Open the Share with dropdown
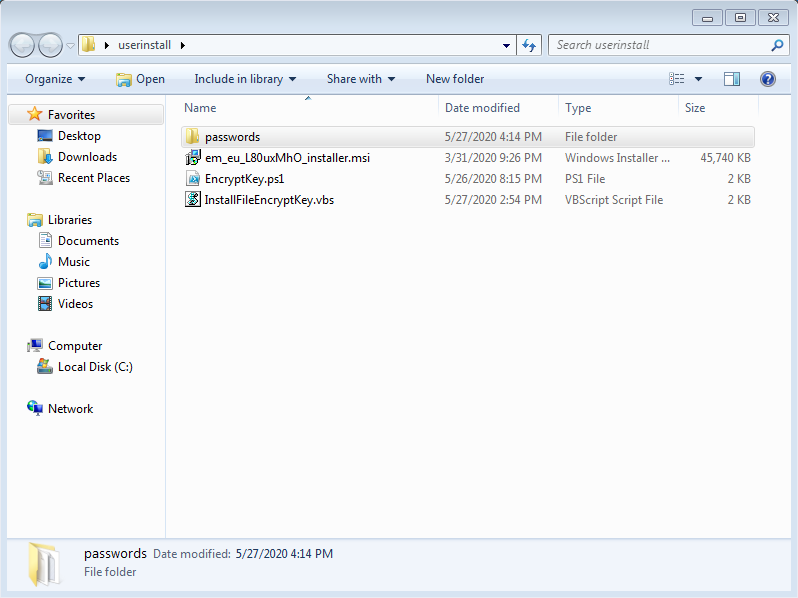Screen dimensions: 798x598 [x=361, y=79]
